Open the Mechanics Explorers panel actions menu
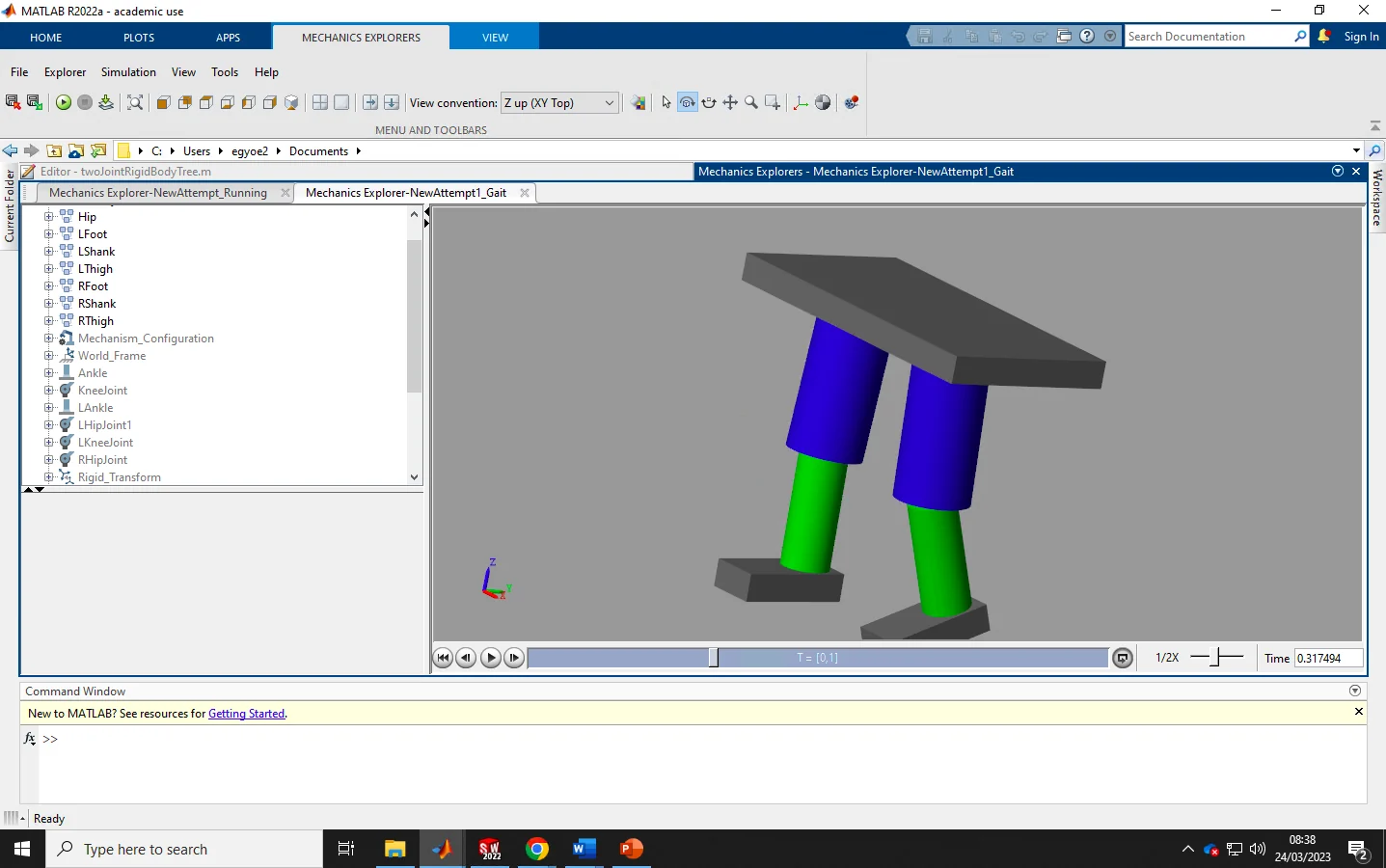The width and height of the screenshot is (1386, 868). point(1338,171)
